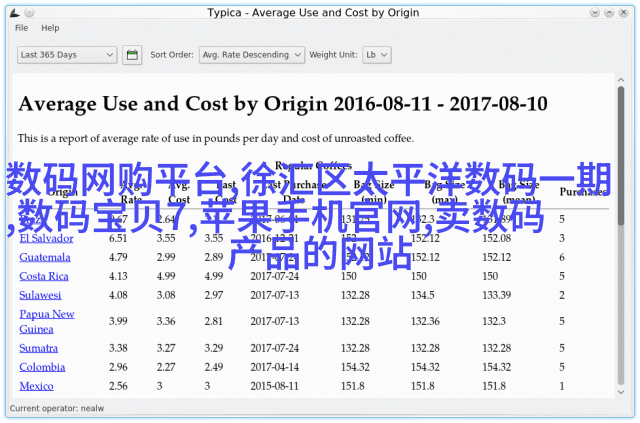Open the File menu
Image resolution: width=640 pixels, height=423 pixels.
coord(22,28)
